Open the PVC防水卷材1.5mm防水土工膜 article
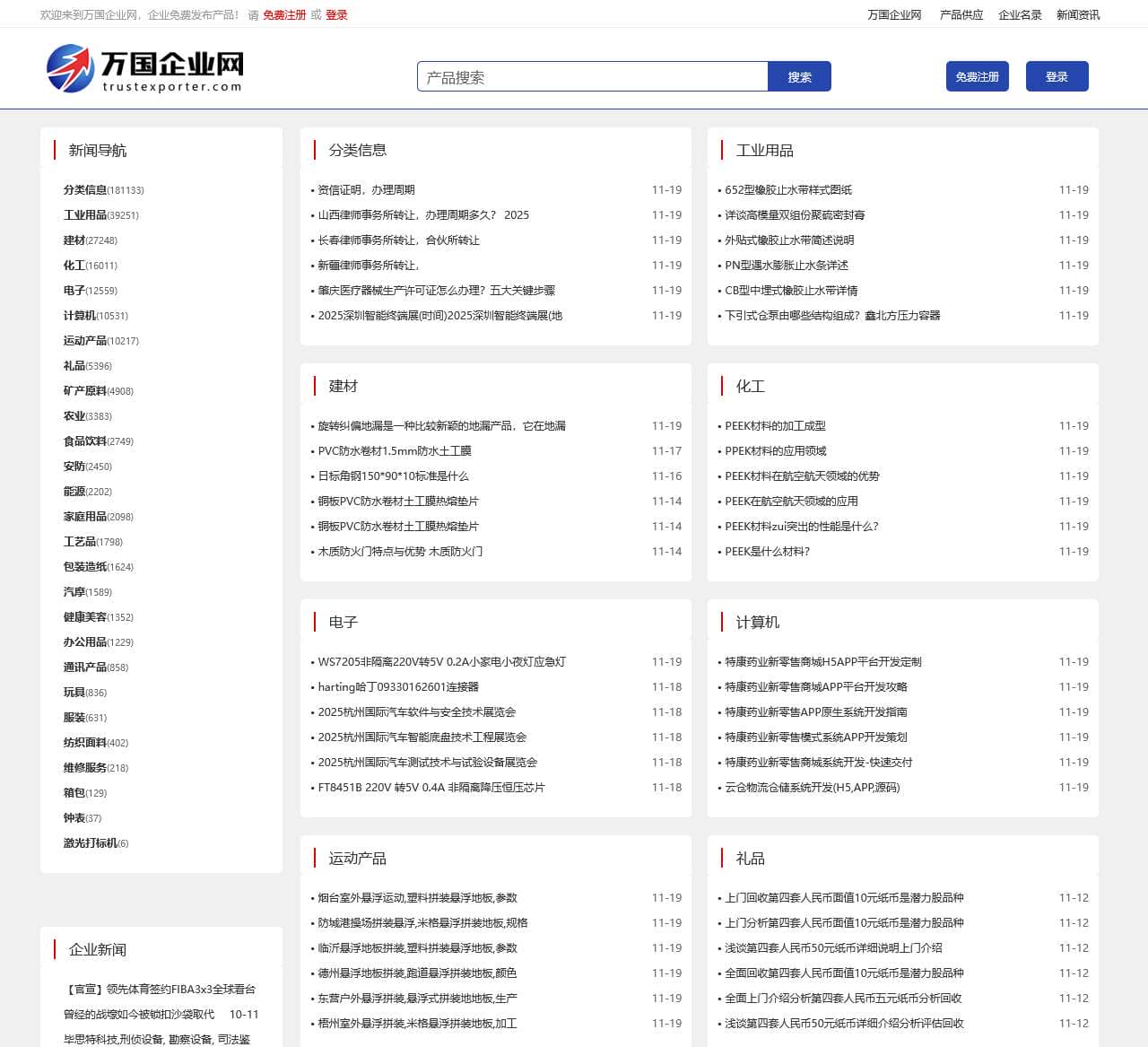The height and width of the screenshot is (1047, 1148). tap(396, 451)
